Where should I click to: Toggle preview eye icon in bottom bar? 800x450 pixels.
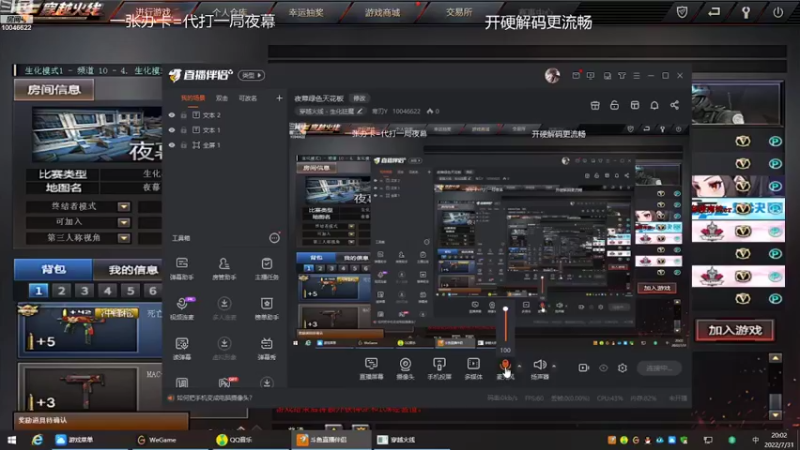click(603, 367)
